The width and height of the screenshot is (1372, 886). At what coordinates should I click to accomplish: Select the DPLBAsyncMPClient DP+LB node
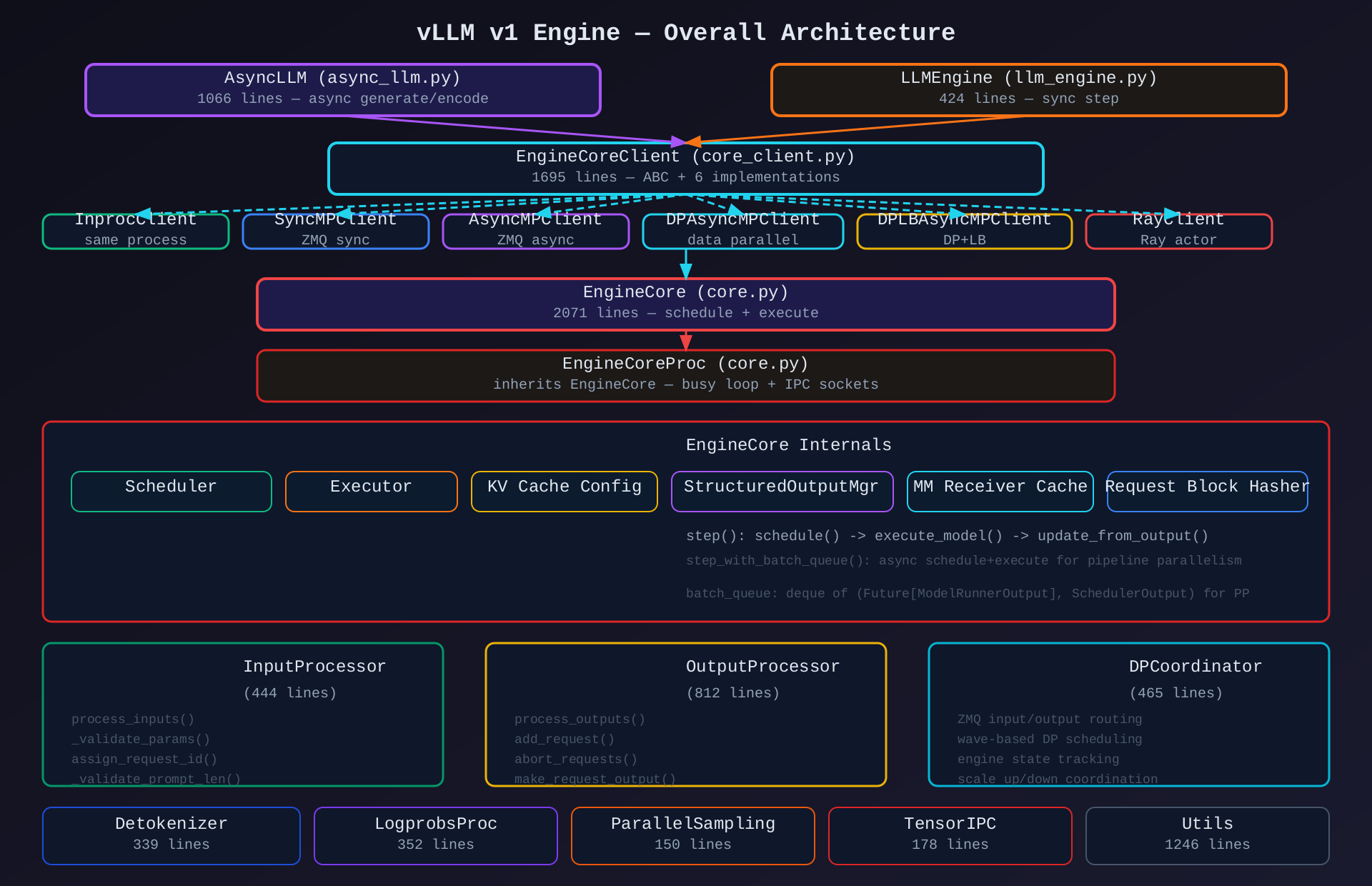point(965,232)
